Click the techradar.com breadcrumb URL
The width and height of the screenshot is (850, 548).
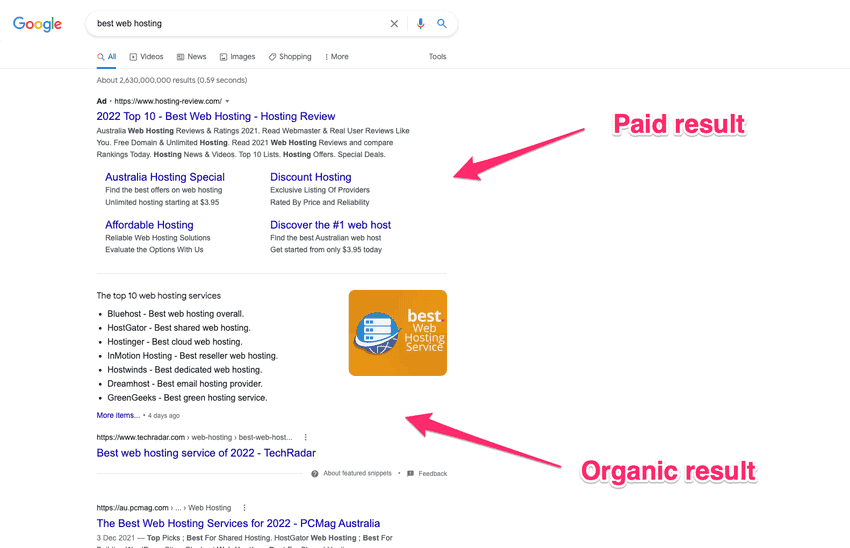tap(194, 437)
